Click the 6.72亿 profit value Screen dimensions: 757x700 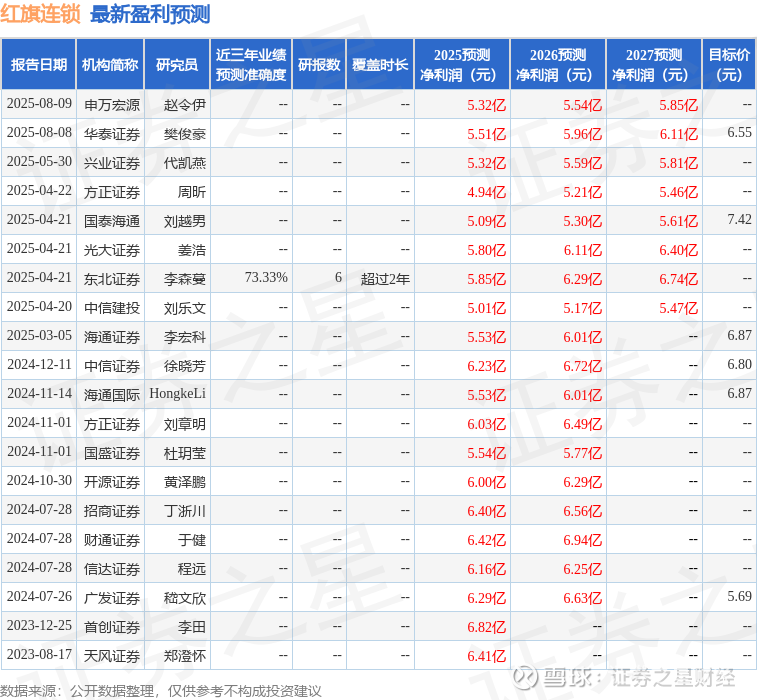[583, 366]
